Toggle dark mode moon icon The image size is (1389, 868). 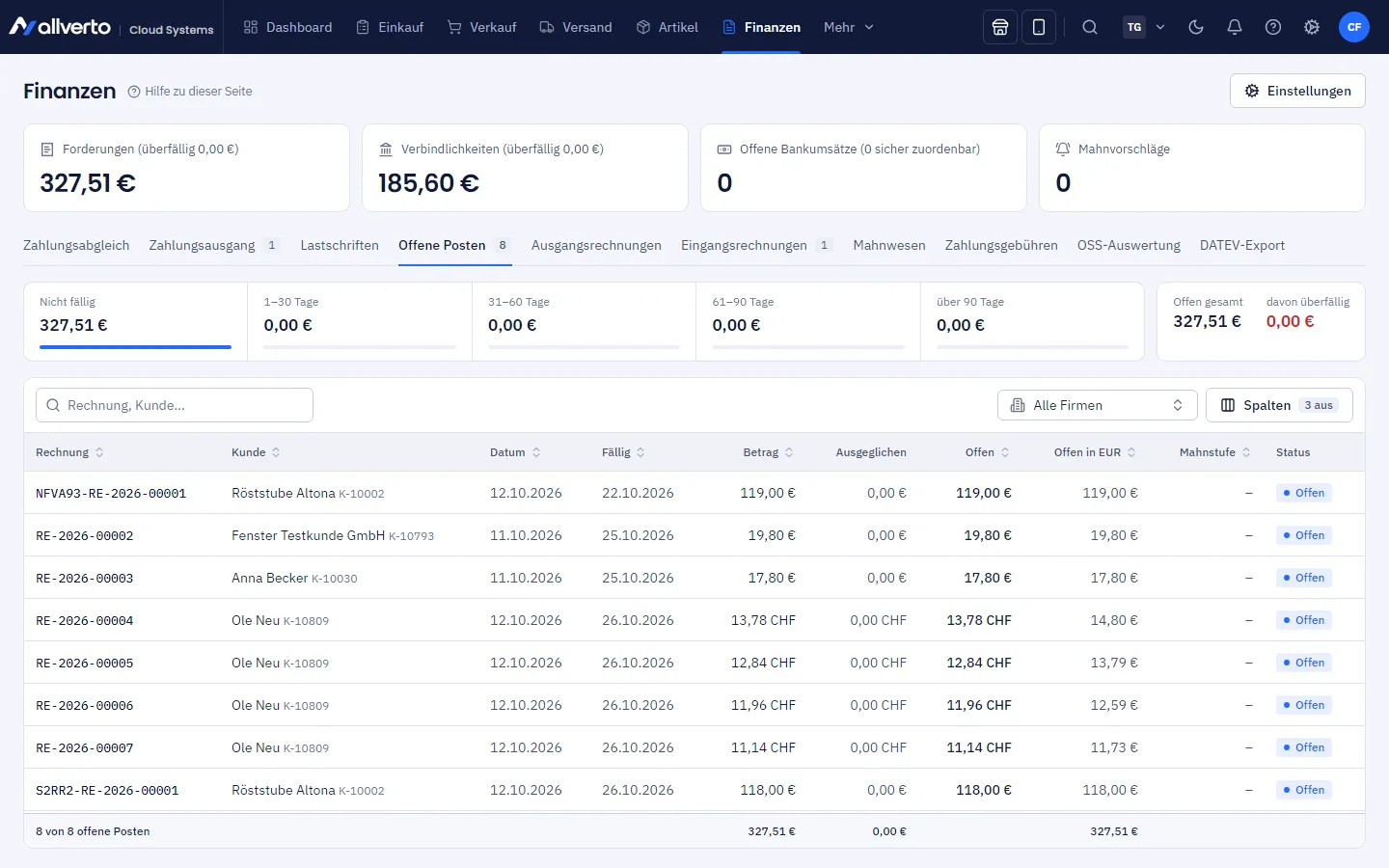pyautogui.click(x=1196, y=27)
